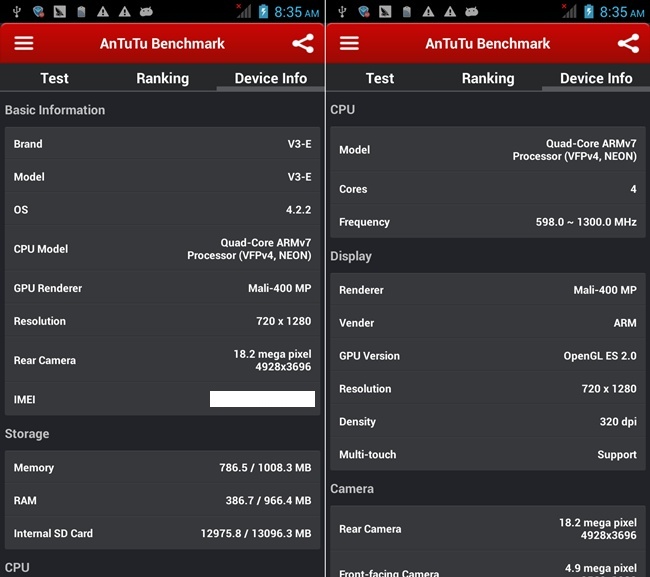The height and width of the screenshot is (577, 650).
Task: Tap the Multi-touch Support row
Action: tap(488, 454)
